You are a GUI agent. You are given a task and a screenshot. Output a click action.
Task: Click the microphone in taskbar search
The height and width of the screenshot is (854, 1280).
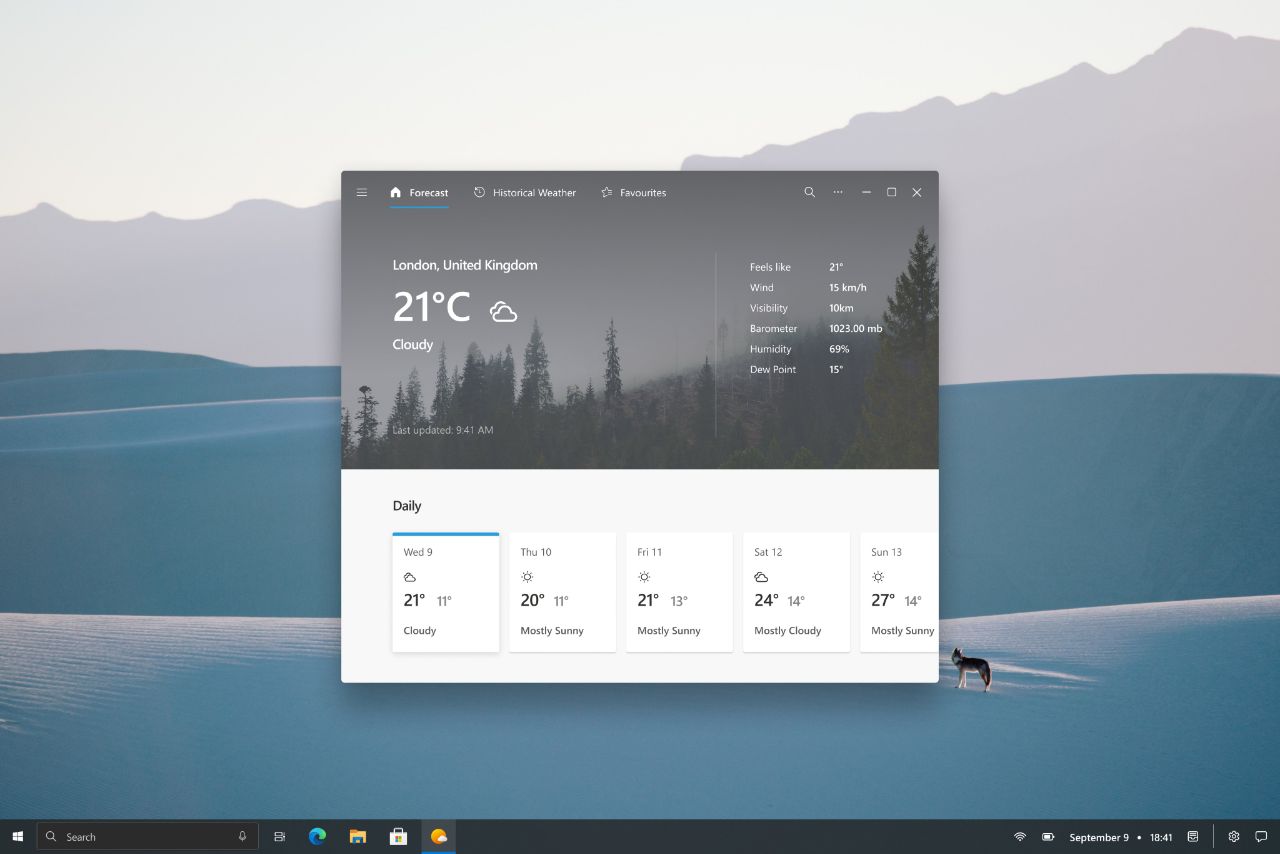click(x=242, y=837)
